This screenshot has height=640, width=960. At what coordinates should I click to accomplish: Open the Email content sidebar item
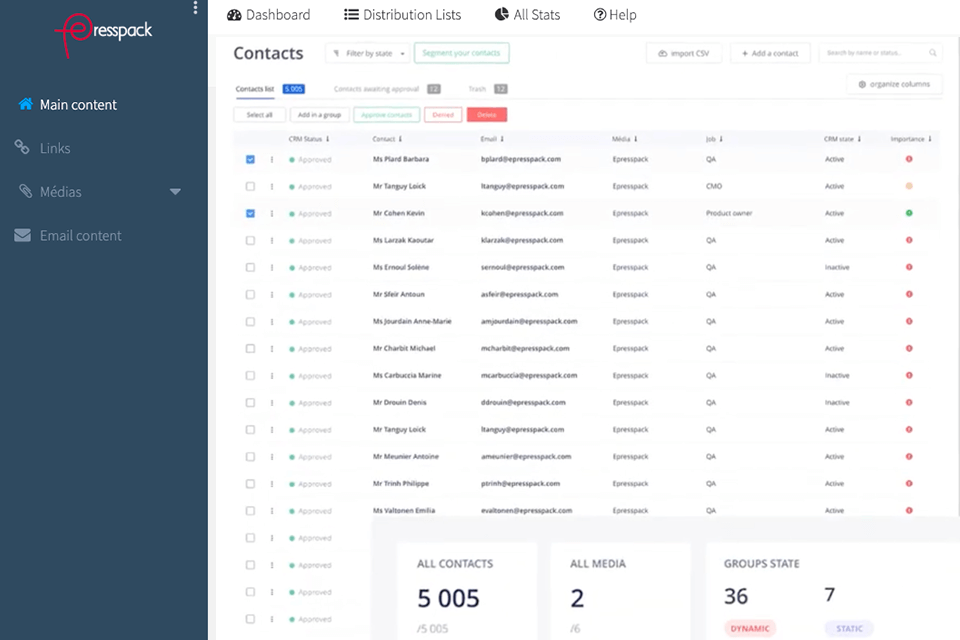pos(68,236)
